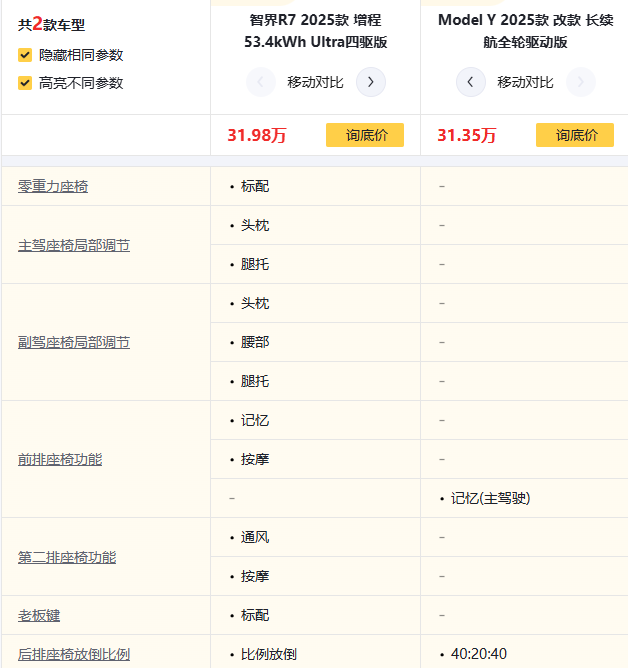The height and width of the screenshot is (668, 628).
Task: Move Model Y column left with arrow
Action: coord(470,82)
